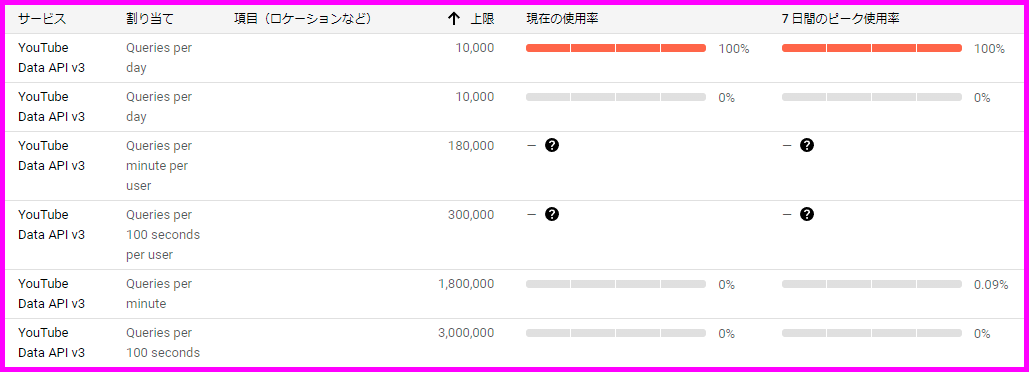1029x372 pixels.
Task: Select the first Queries per day row at 100%
Action: 514,58
